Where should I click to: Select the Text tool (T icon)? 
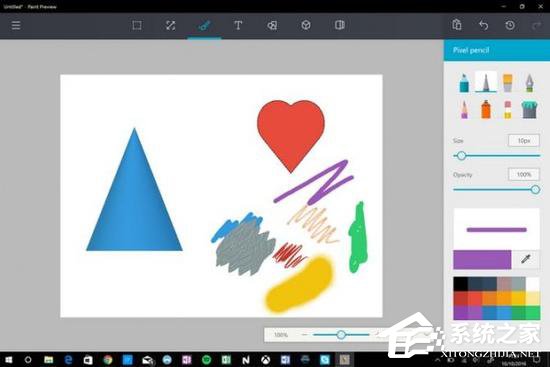238,25
